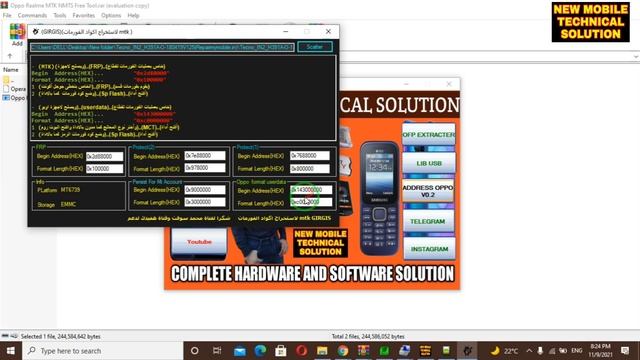Sort by the Name column header
640x360 pixels.
(x=11, y=70)
